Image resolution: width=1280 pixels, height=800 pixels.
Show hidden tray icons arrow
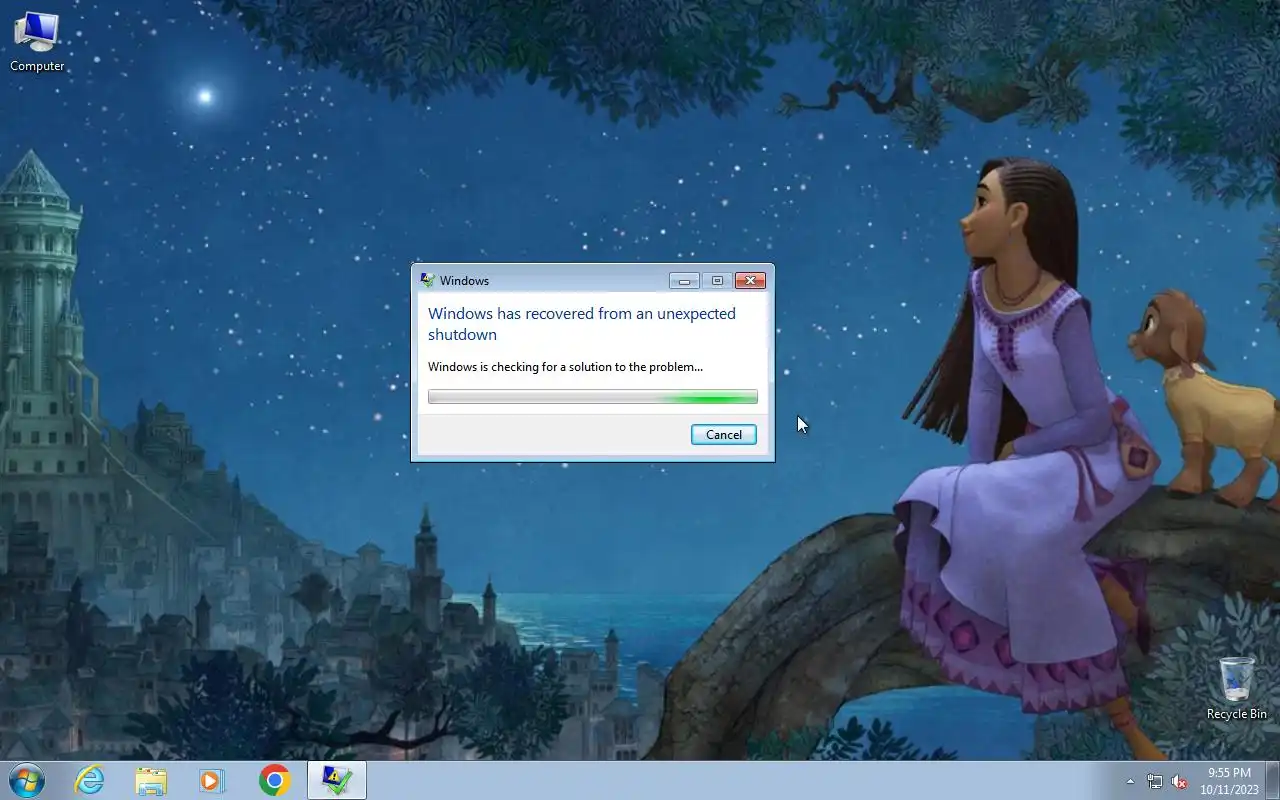tap(1131, 781)
